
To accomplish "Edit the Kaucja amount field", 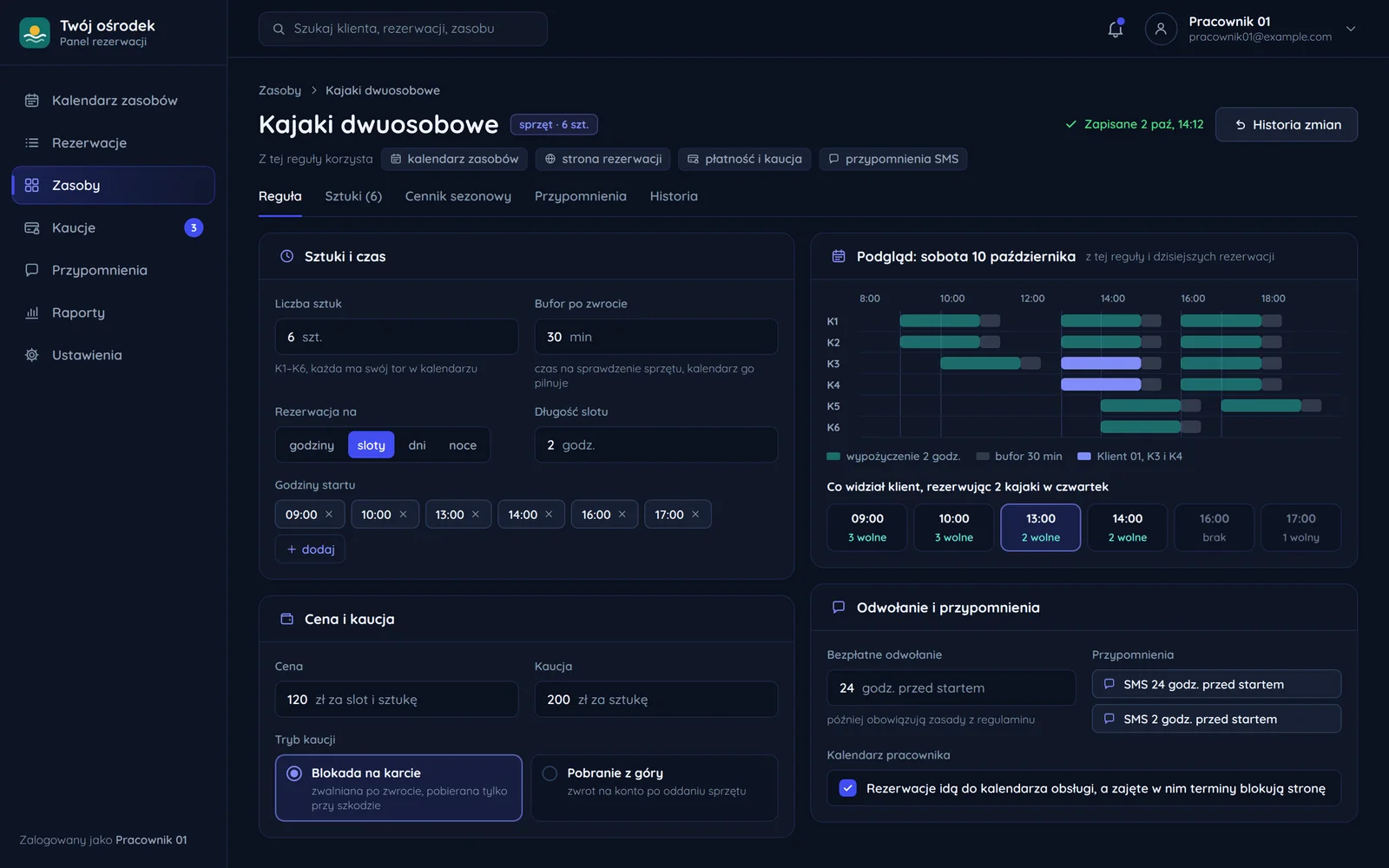I will click(x=656, y=700).
